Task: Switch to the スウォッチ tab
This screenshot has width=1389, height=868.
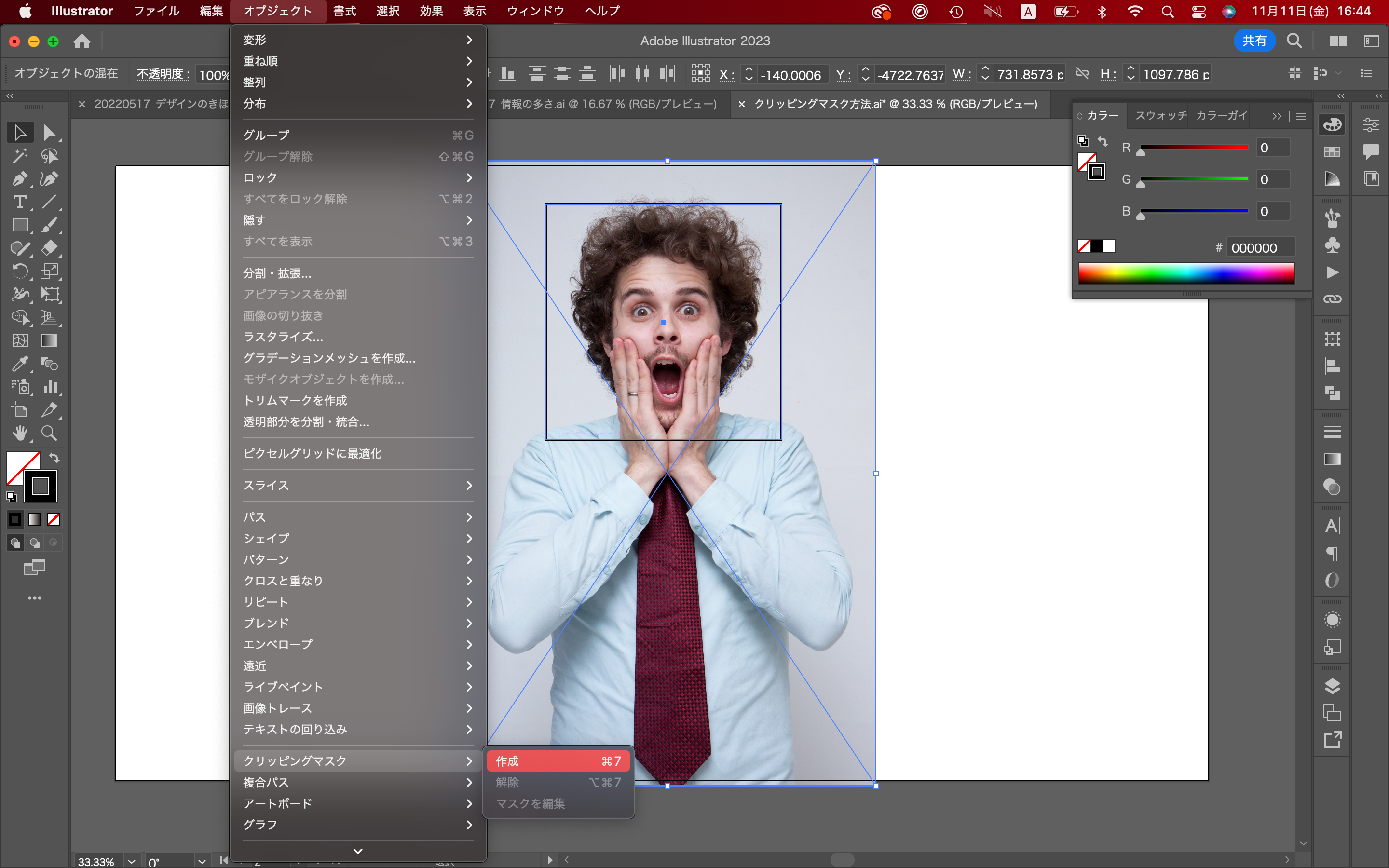Action: click(x=1160, y=116)
